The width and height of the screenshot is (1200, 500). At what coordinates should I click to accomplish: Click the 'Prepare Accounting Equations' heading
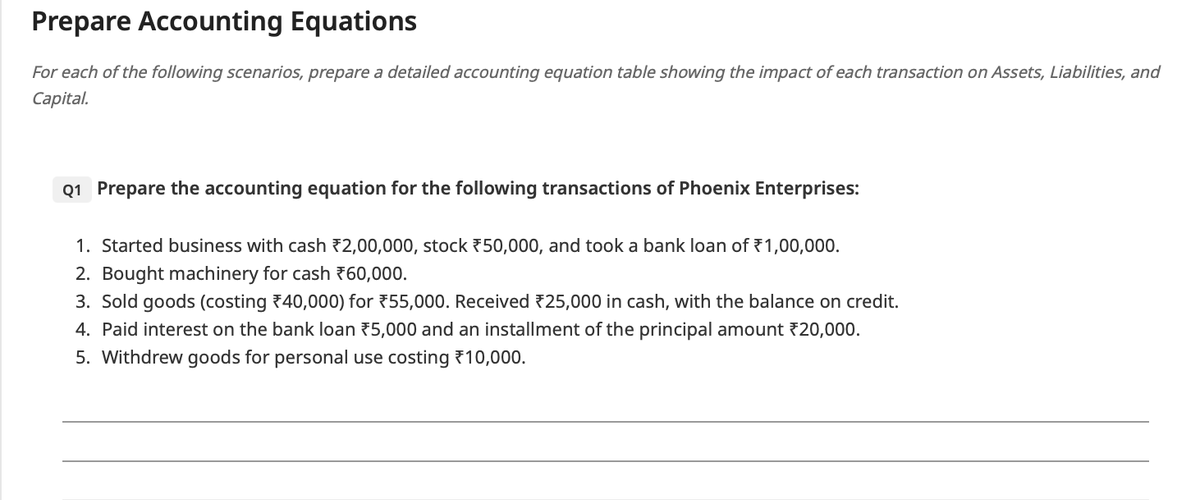click(x=224, y=22)
